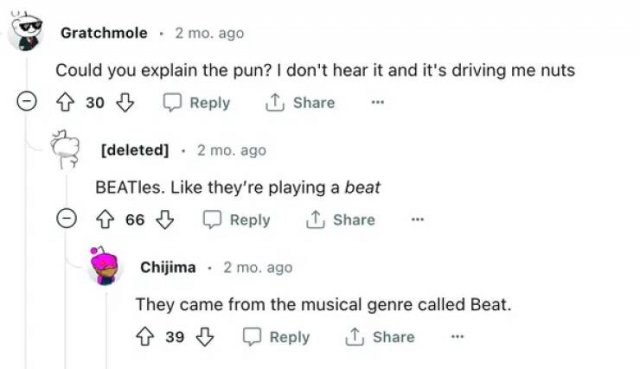Viewport: 640px width, 369px height.
Task: Downvote Gratchmole's comment
Action: 125,102
